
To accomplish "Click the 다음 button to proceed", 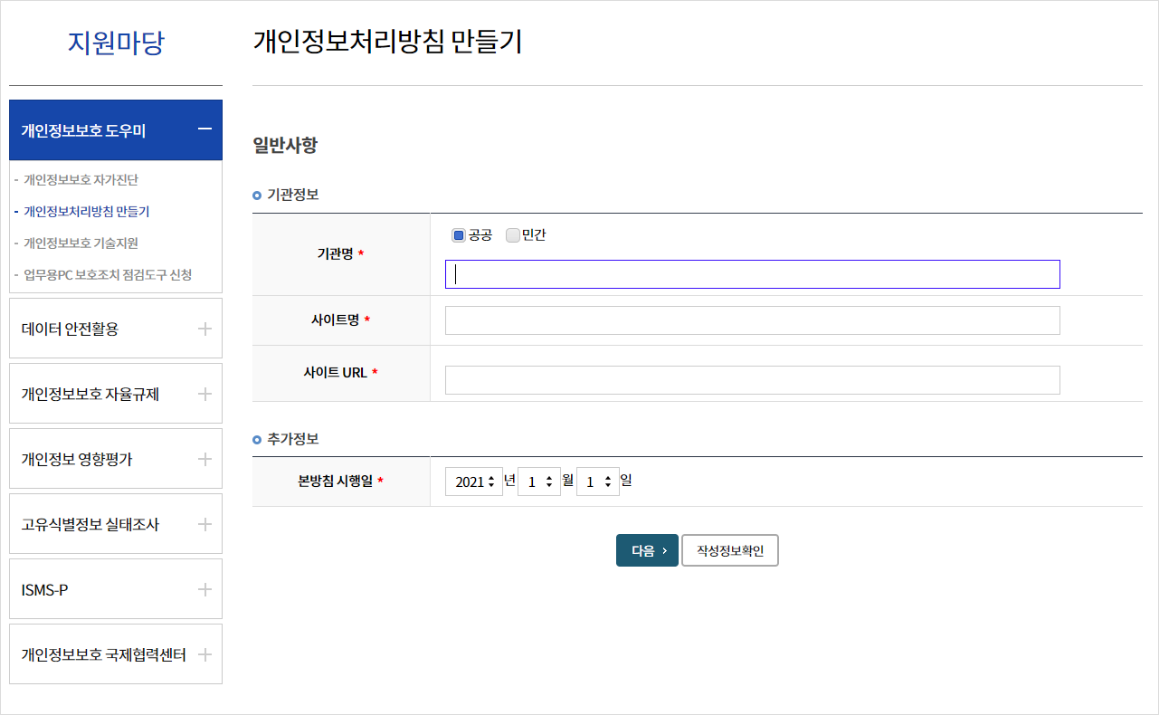I will click(x=647, y=551).
